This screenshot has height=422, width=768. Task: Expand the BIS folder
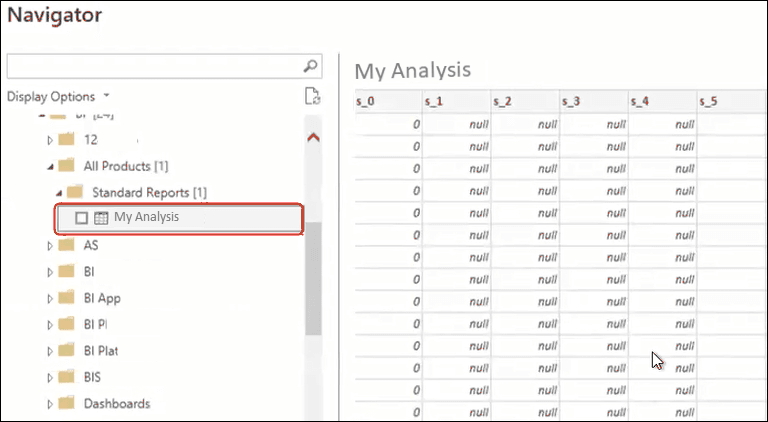click(50, 378)
